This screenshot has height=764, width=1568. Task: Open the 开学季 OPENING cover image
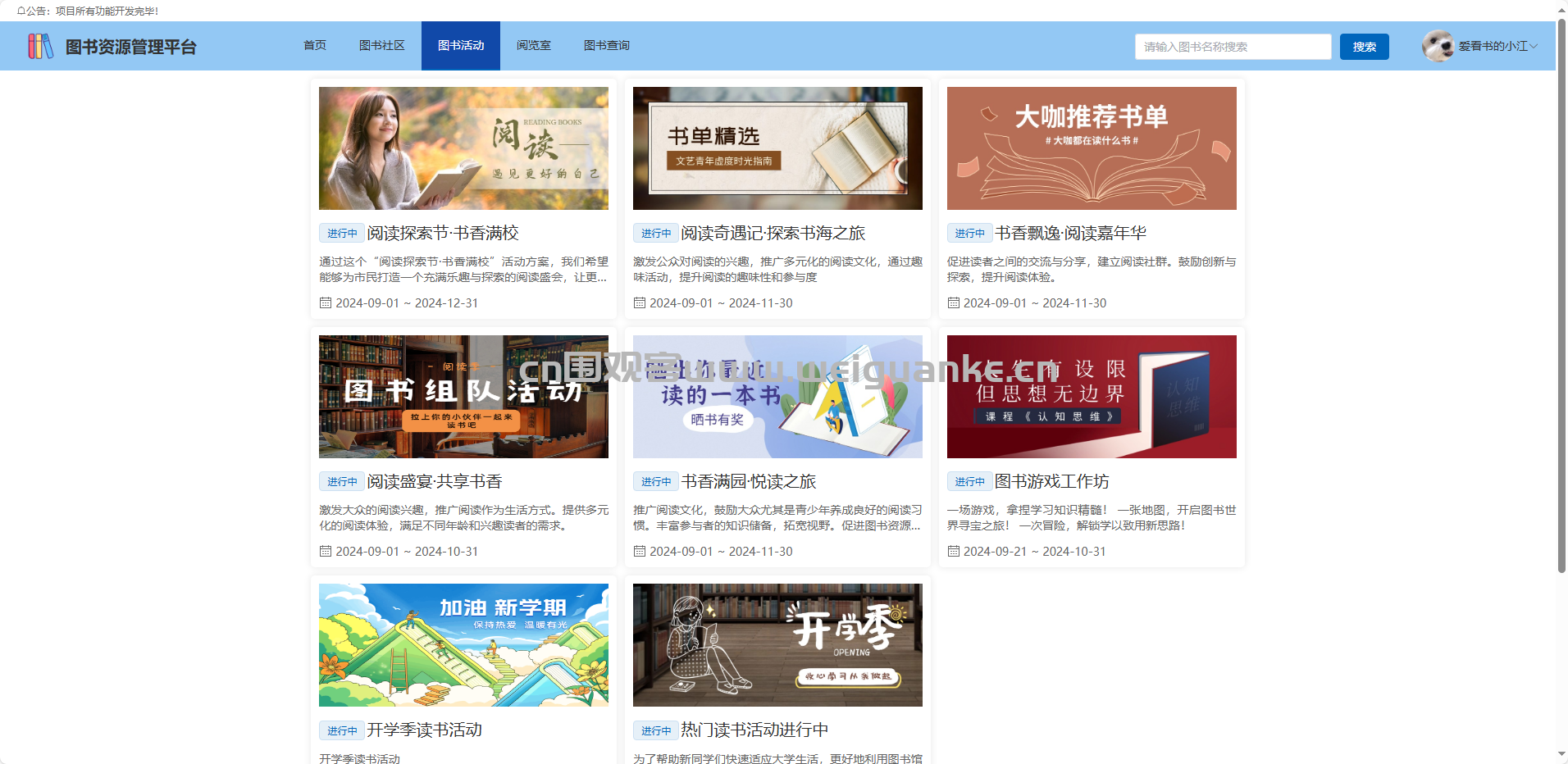tap(777, 645)
